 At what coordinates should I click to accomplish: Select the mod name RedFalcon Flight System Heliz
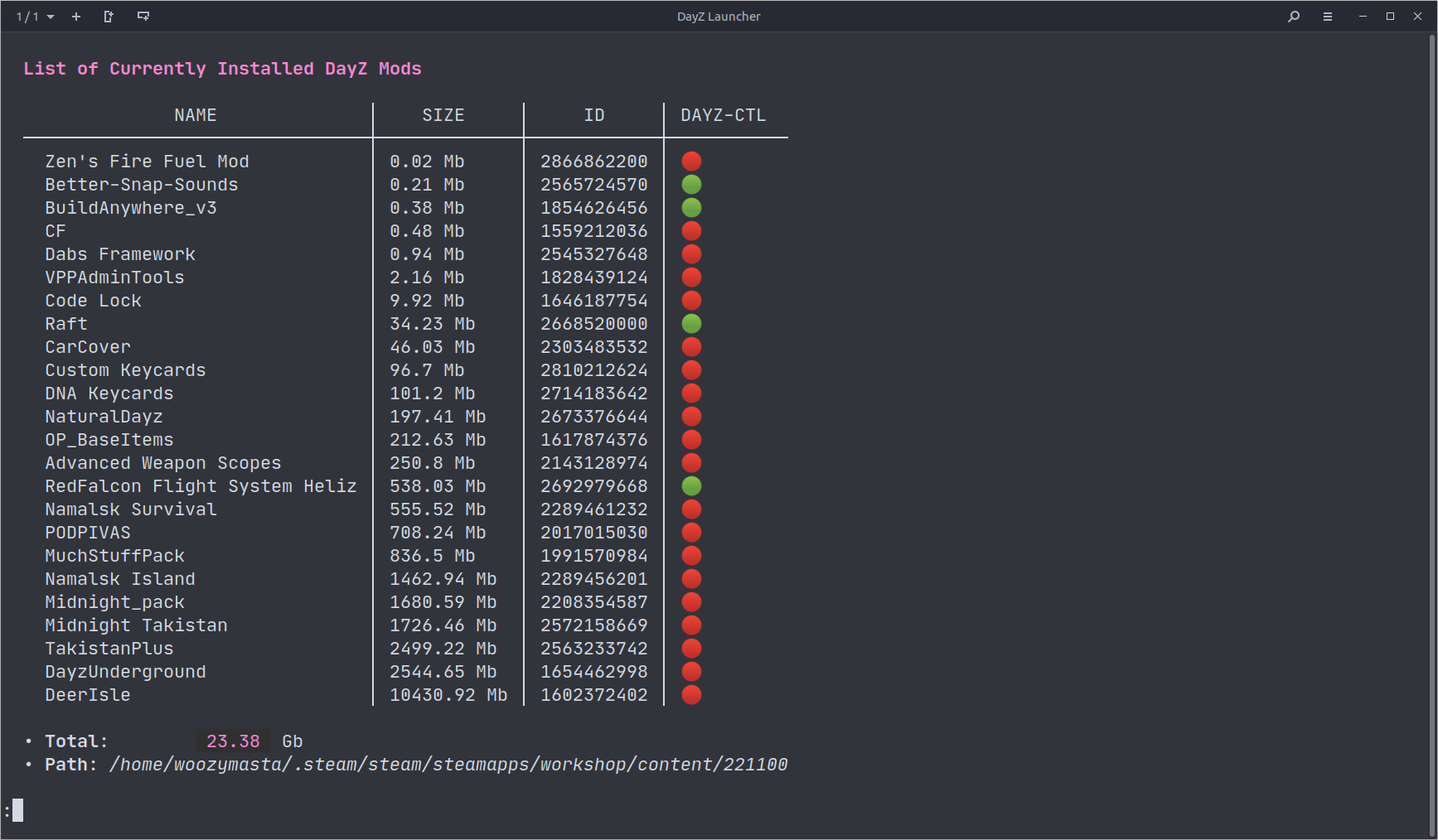pos(201,486)
